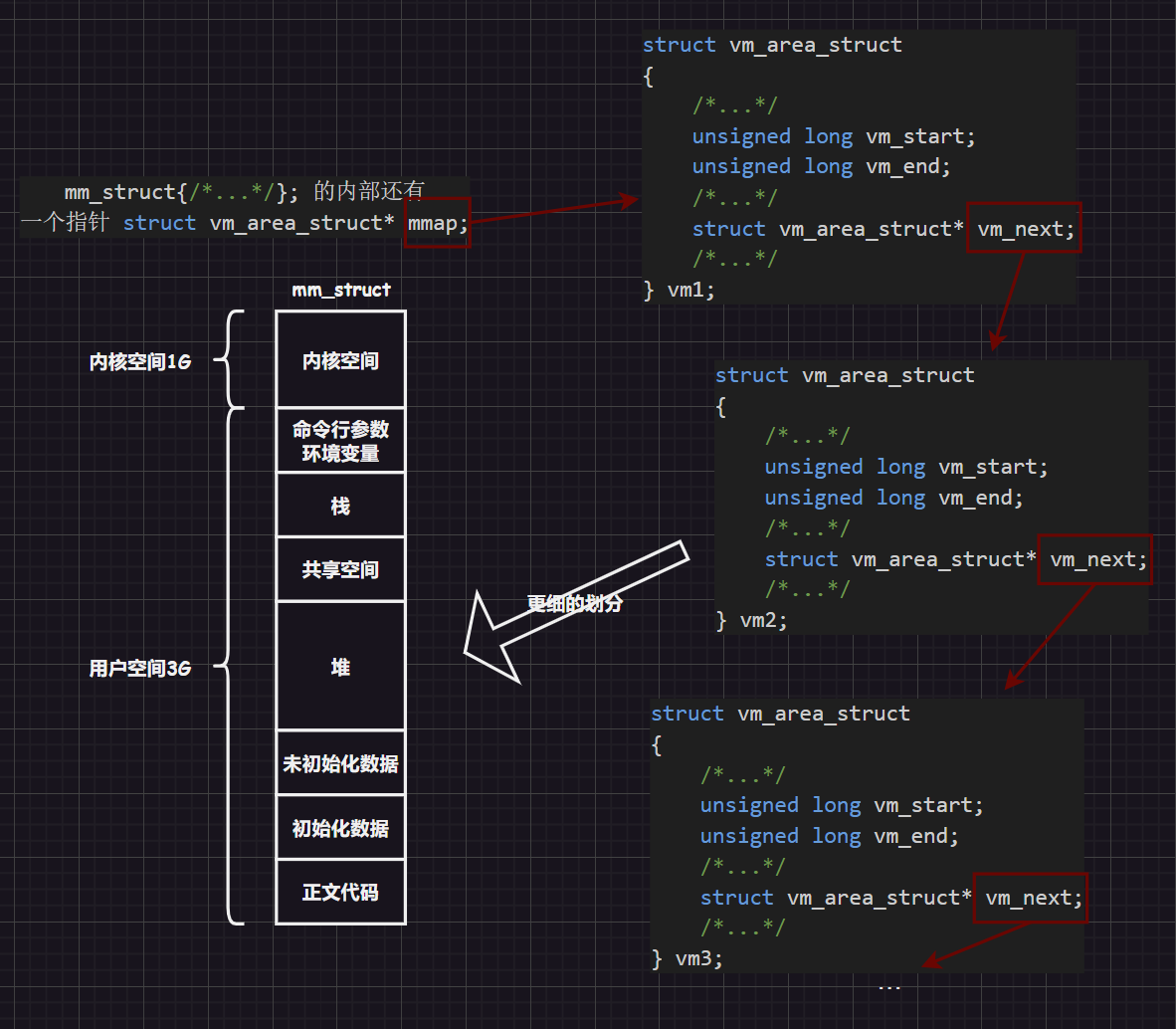Click vm_start; in the vm3 struct
Image resolution: width=1176 pixels, height=1029 pixels.
click(x=928, y=806)
